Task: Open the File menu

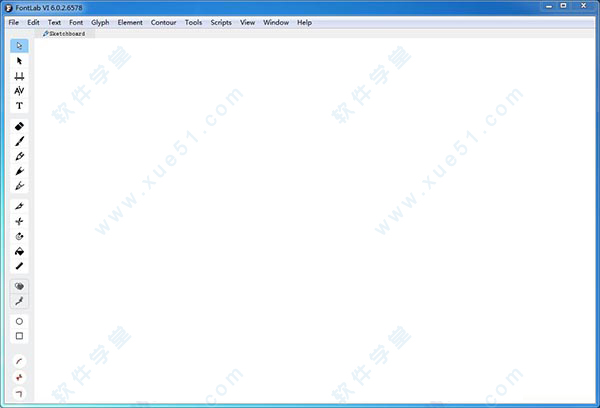Action: click(x=14, y=22)
